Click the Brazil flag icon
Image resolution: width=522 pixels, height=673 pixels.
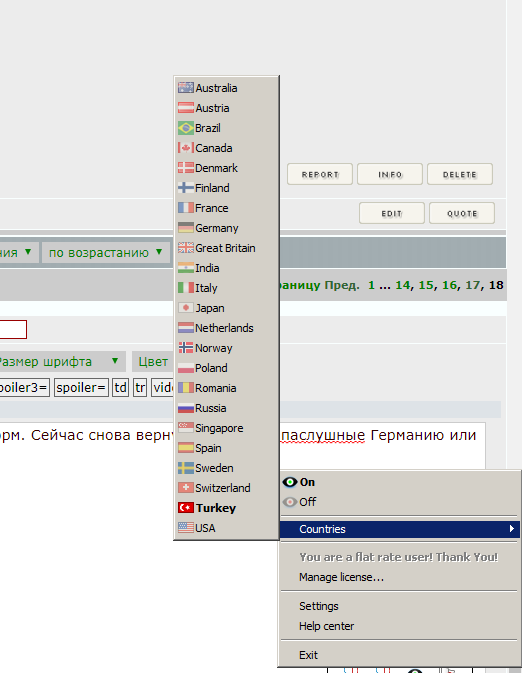pyautogui.click(x=186, y=128)
